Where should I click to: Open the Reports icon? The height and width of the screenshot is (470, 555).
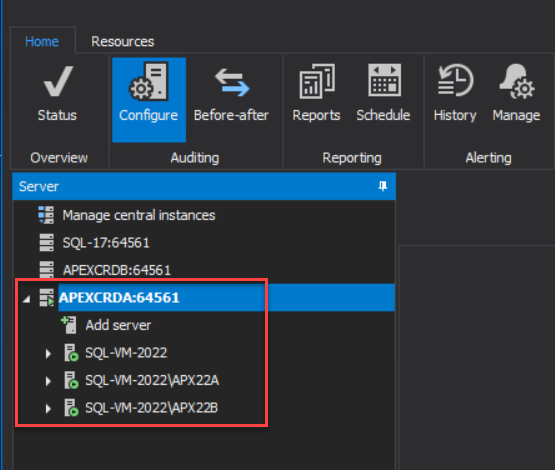pos(317,81)
